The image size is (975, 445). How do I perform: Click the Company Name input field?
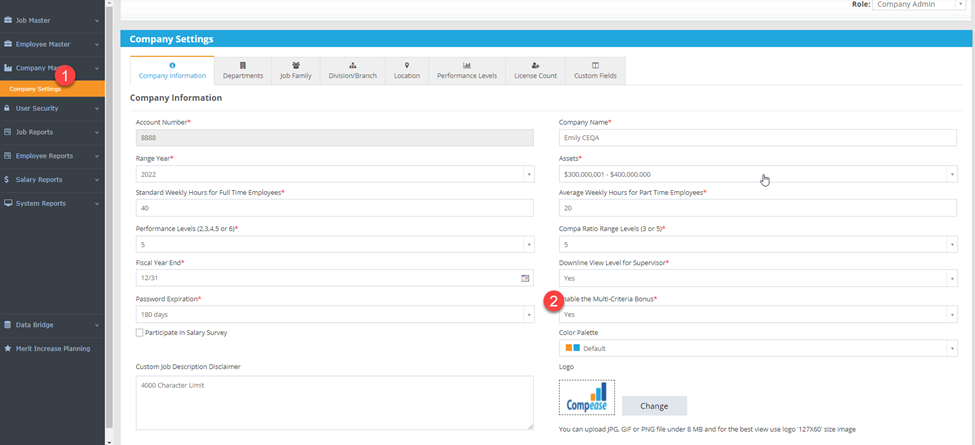coord(758,138)
